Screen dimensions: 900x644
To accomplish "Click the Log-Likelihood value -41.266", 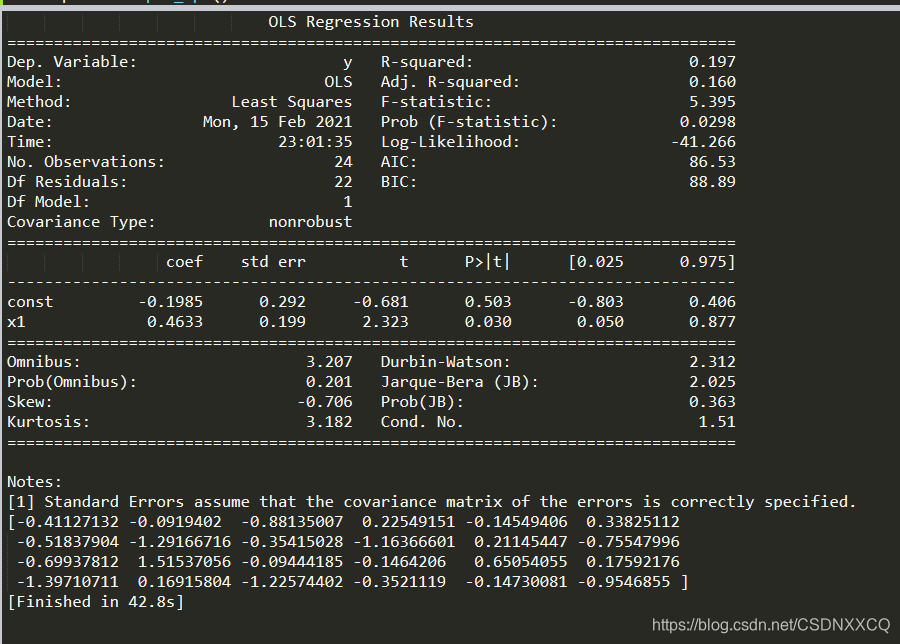I will coord(703,142).
